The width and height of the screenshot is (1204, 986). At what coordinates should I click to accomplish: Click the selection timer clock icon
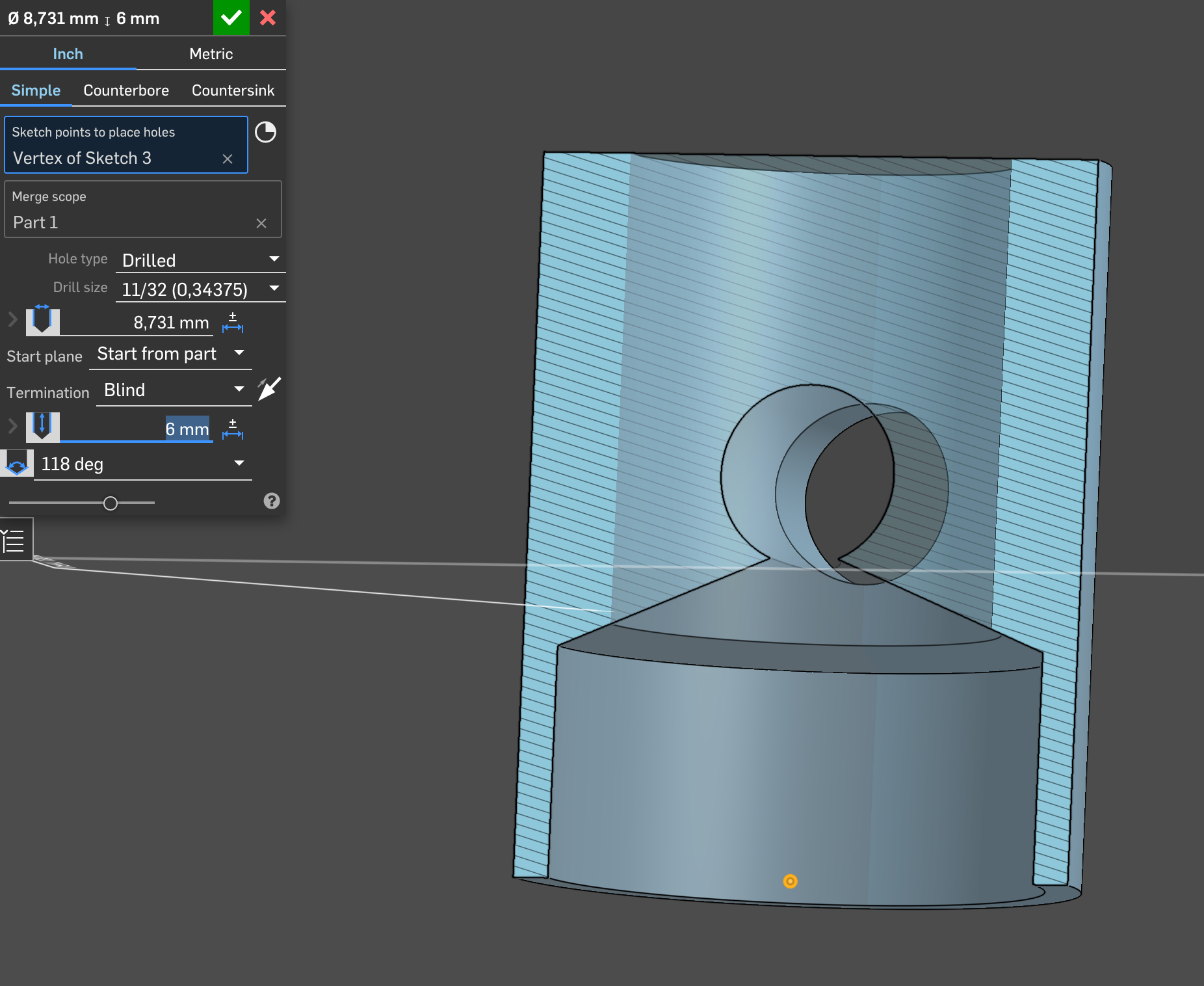(265, 132)
